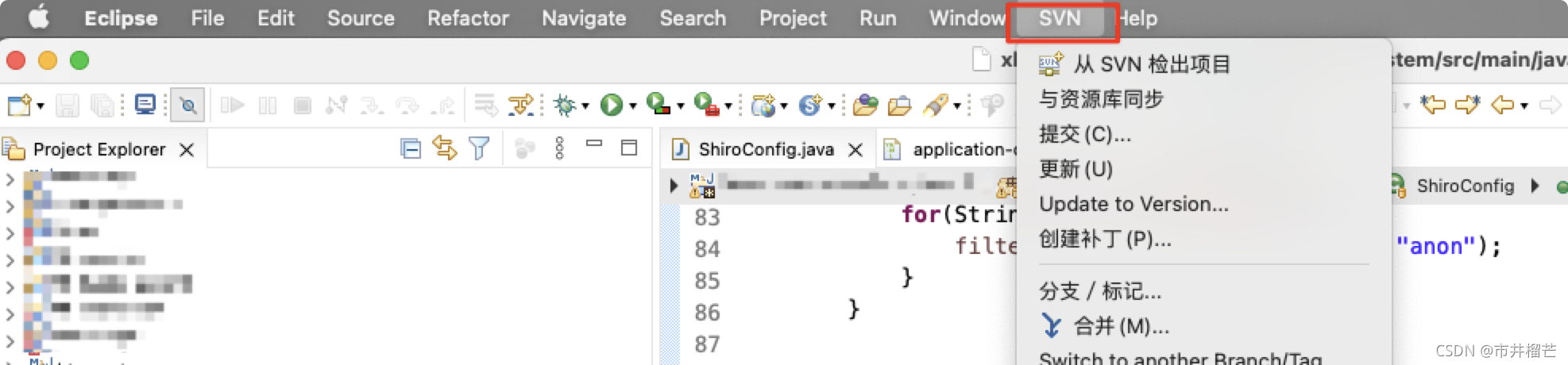Toggle Skip All Breakpoints button

pos(188,105)
